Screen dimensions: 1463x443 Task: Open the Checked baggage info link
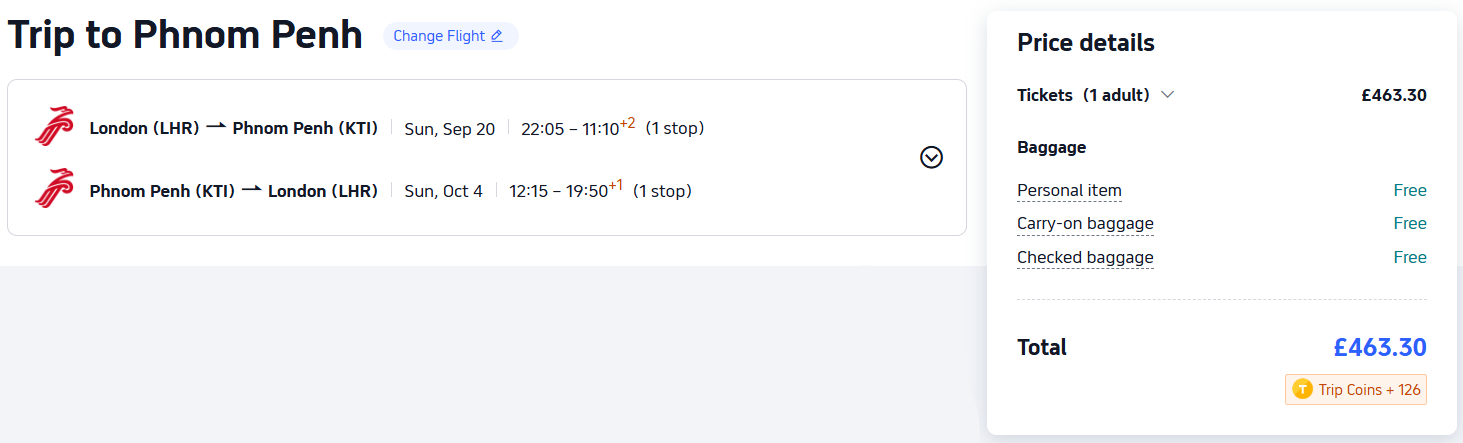pos(1085,257)
